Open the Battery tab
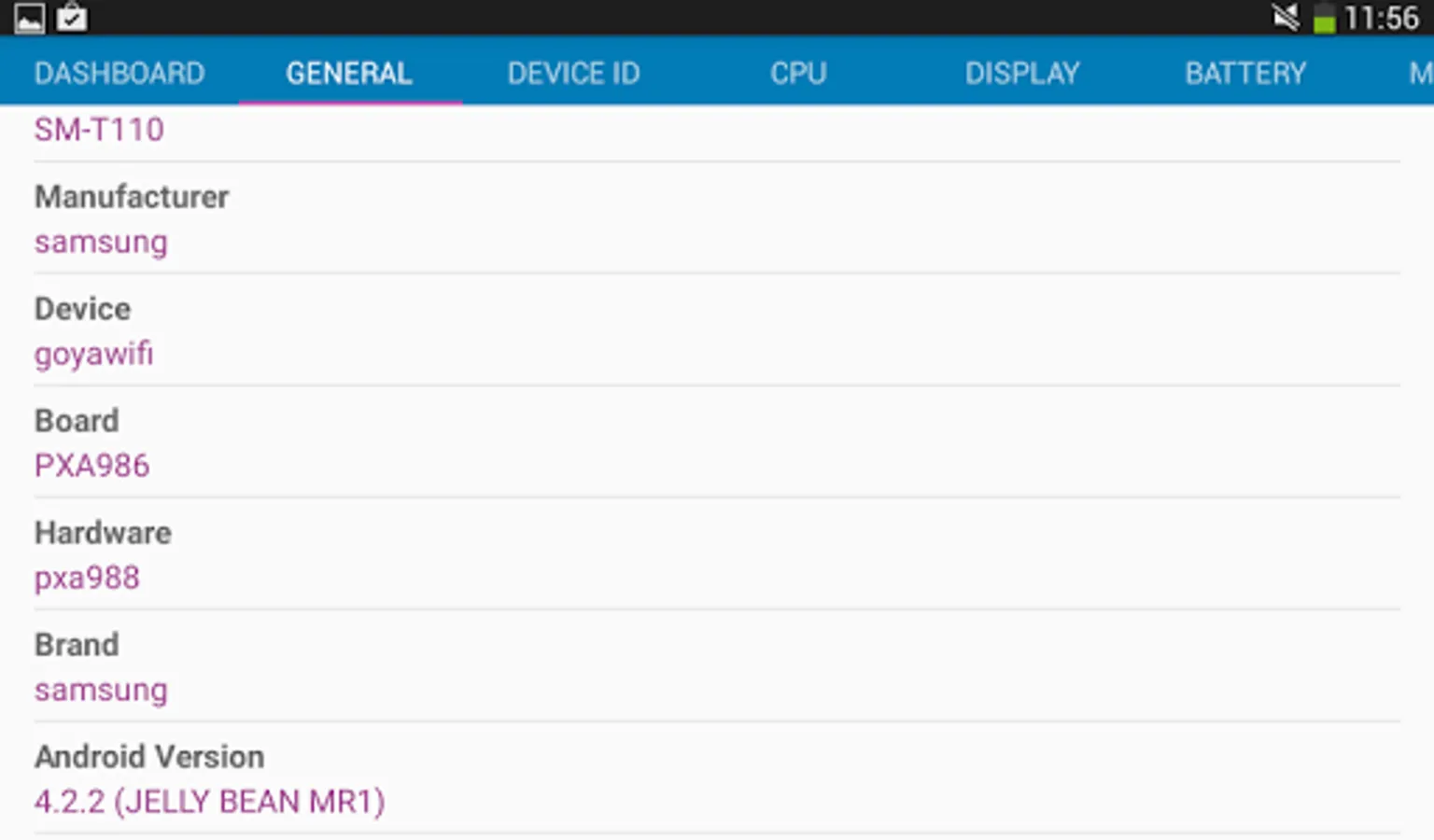This screenshot has height=840, width=1434. [x=1245, y=73]
